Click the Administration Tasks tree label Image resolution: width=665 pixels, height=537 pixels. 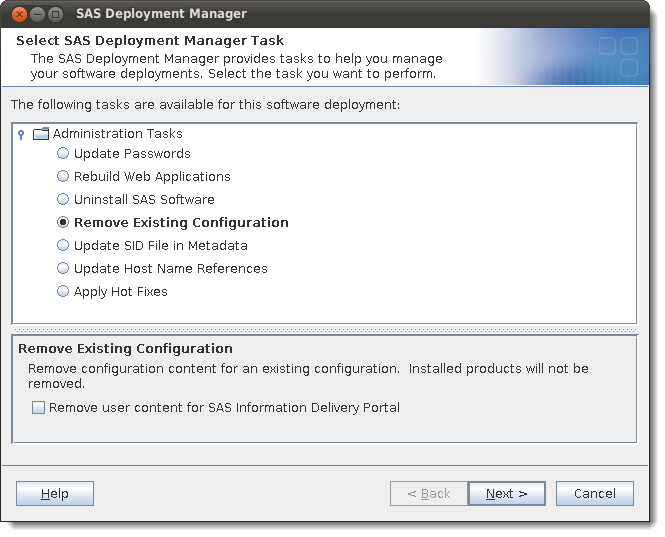(117, 134)
